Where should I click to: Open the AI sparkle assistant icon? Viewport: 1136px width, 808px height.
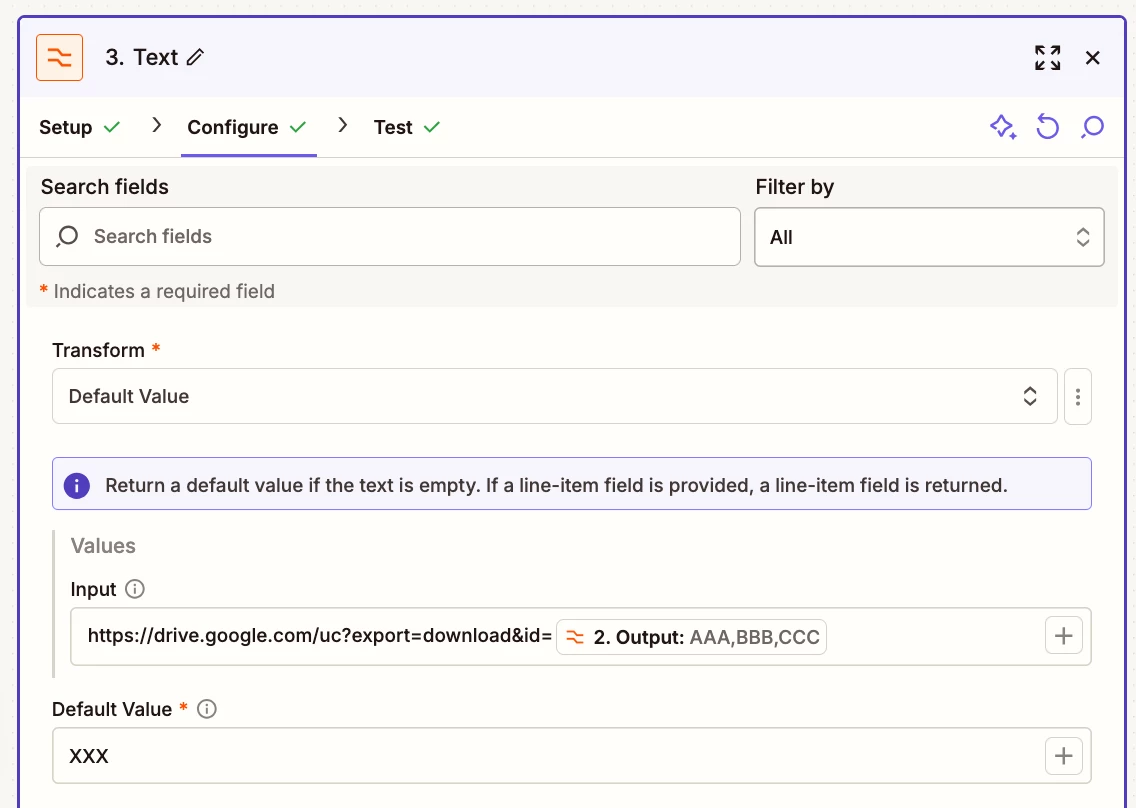[1003, 127]
